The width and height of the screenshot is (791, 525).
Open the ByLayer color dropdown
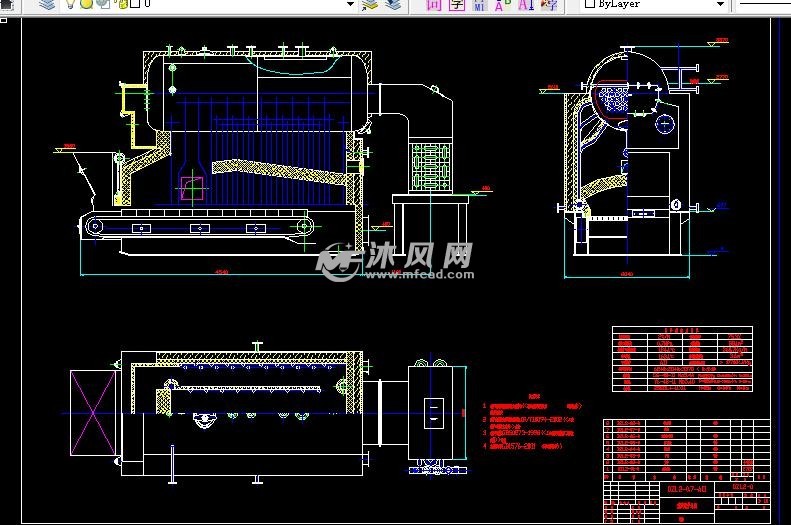click(720, 4)
